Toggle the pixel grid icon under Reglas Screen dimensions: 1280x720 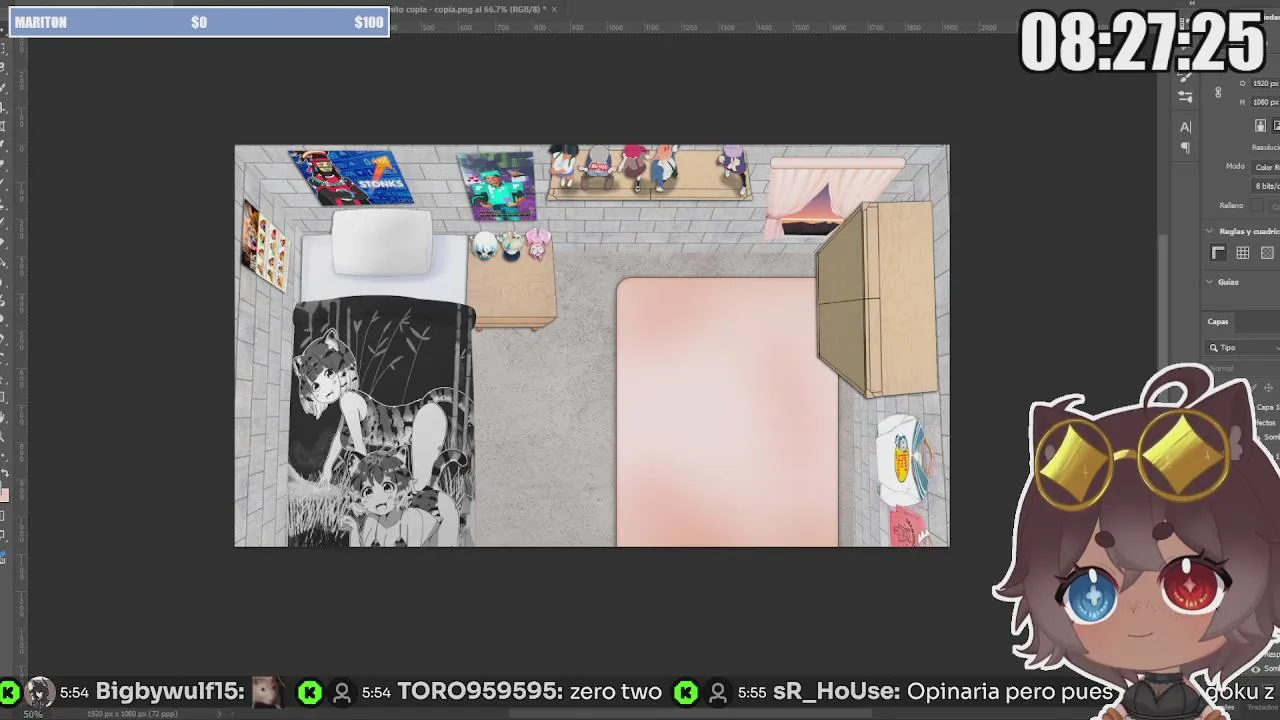(1267, 253)
